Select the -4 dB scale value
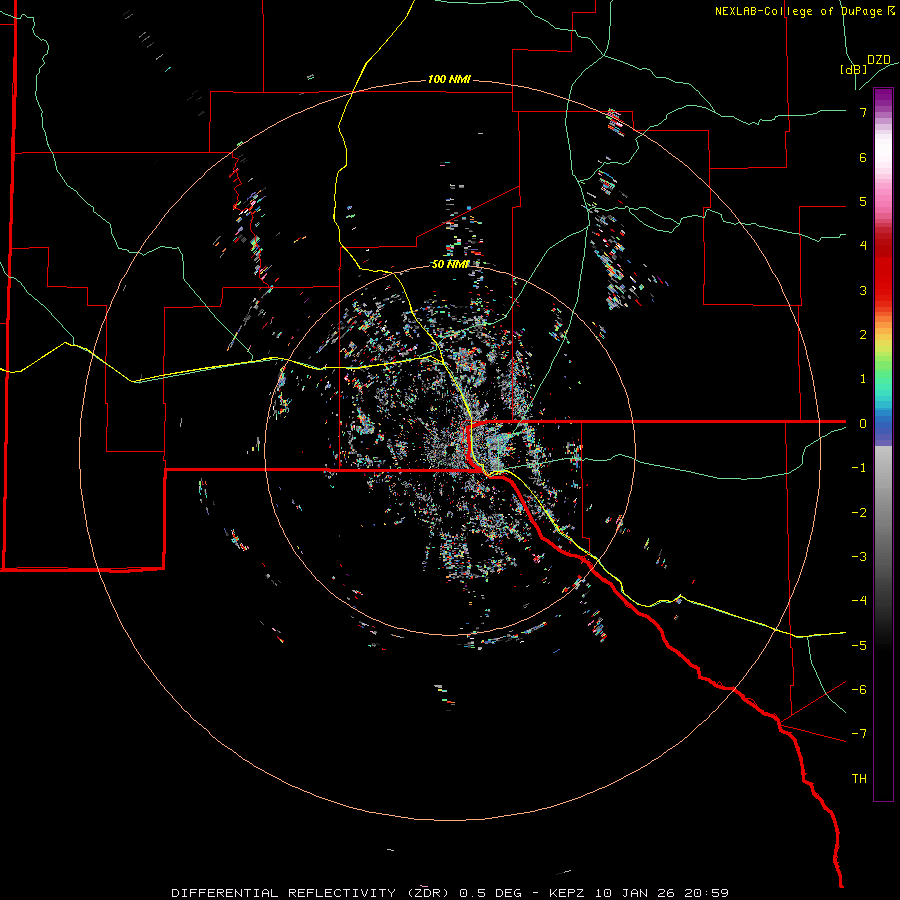The width and height of the screenshot is (900, 900). [x=859, y=601]
